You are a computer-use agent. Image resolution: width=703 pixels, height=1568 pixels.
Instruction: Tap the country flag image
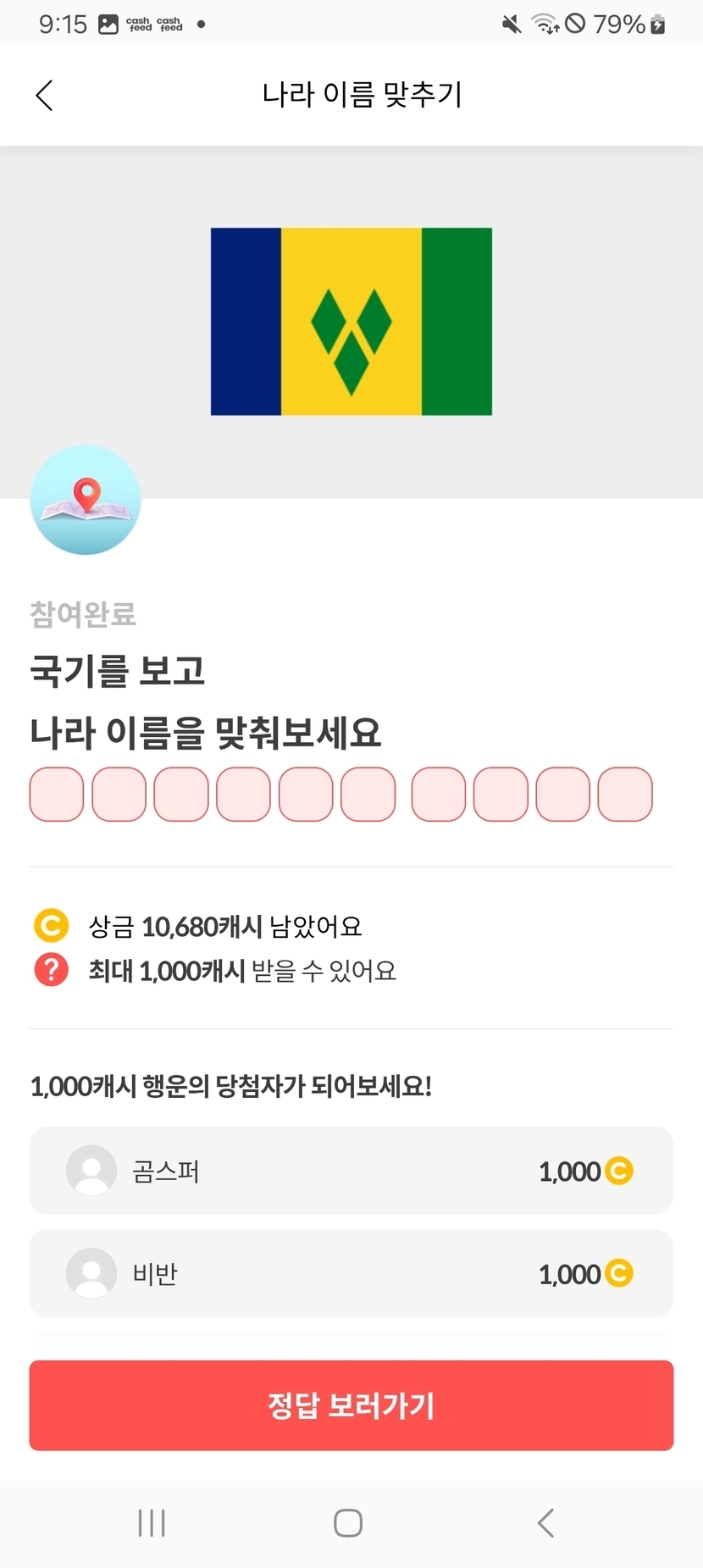[x=351, y=322]
